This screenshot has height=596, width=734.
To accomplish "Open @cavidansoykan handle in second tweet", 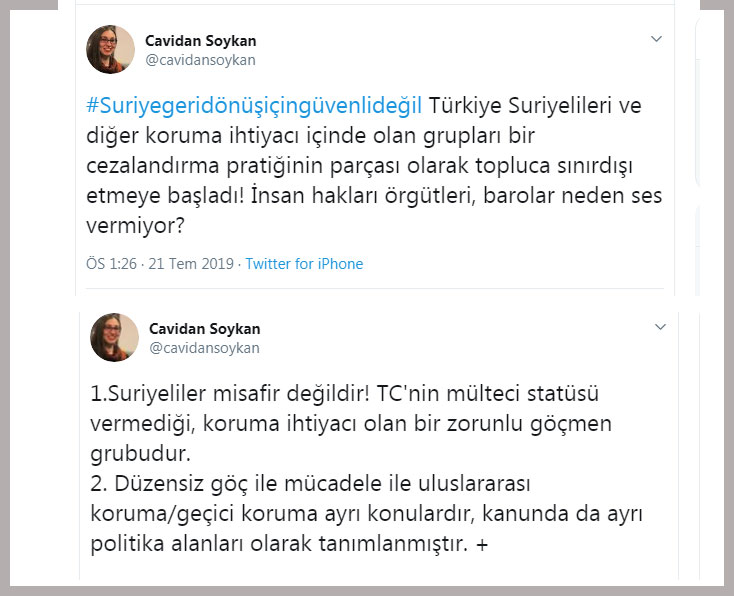I will click(203, 348).
